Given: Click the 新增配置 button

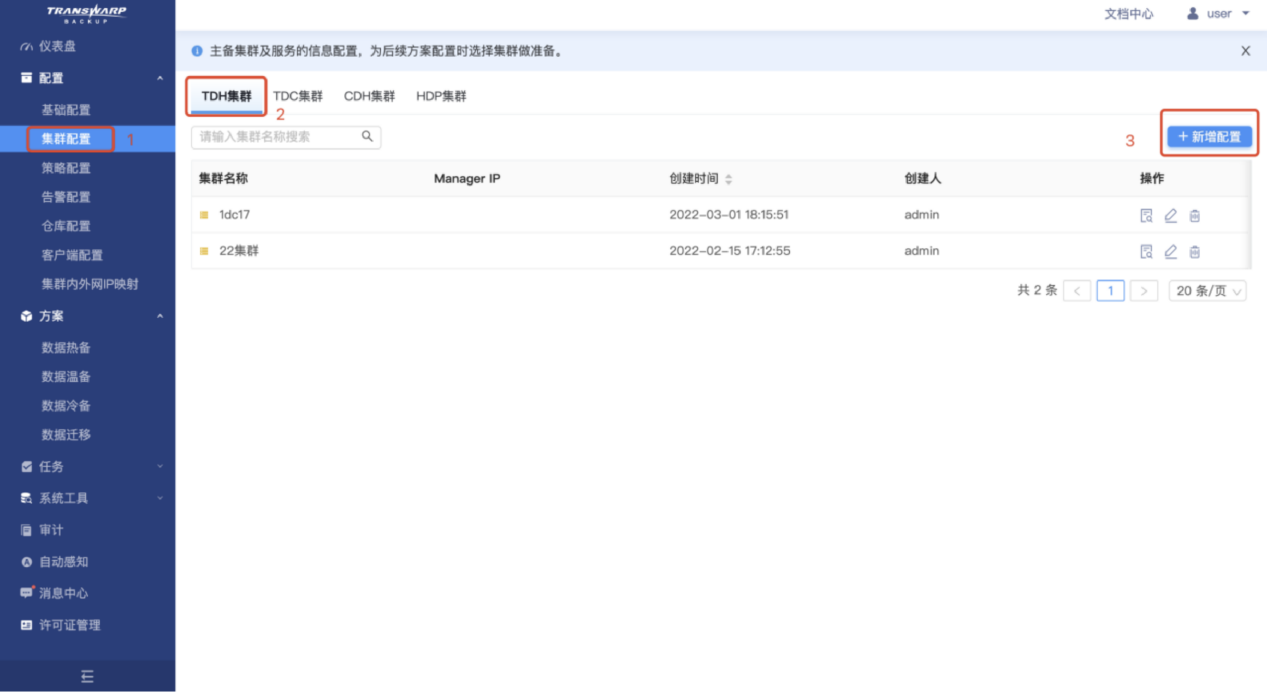Looking at the screenshot, I should tap(1209, 137).
